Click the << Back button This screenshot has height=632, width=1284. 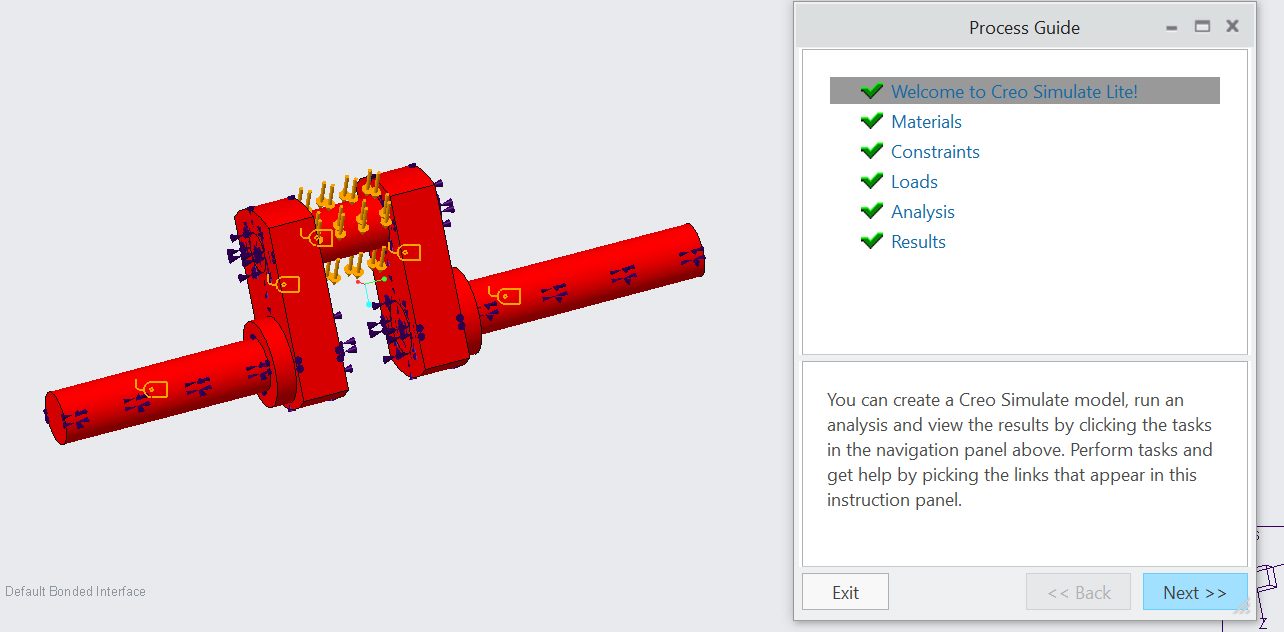click(x=1078, y=592)
